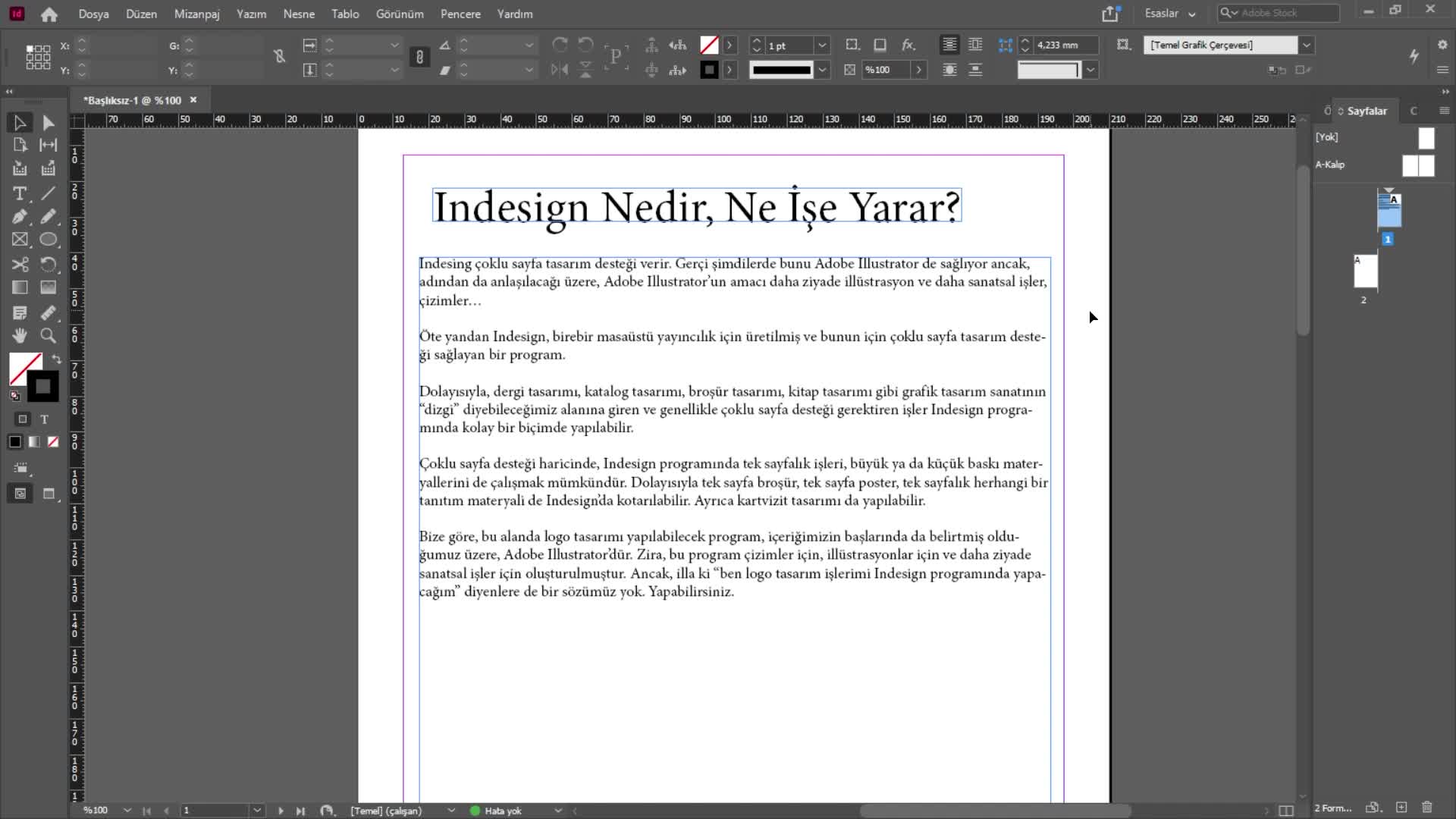Select the Measure/Eyedropper tool
This screenshot has height=819, width=1456.
49,312
